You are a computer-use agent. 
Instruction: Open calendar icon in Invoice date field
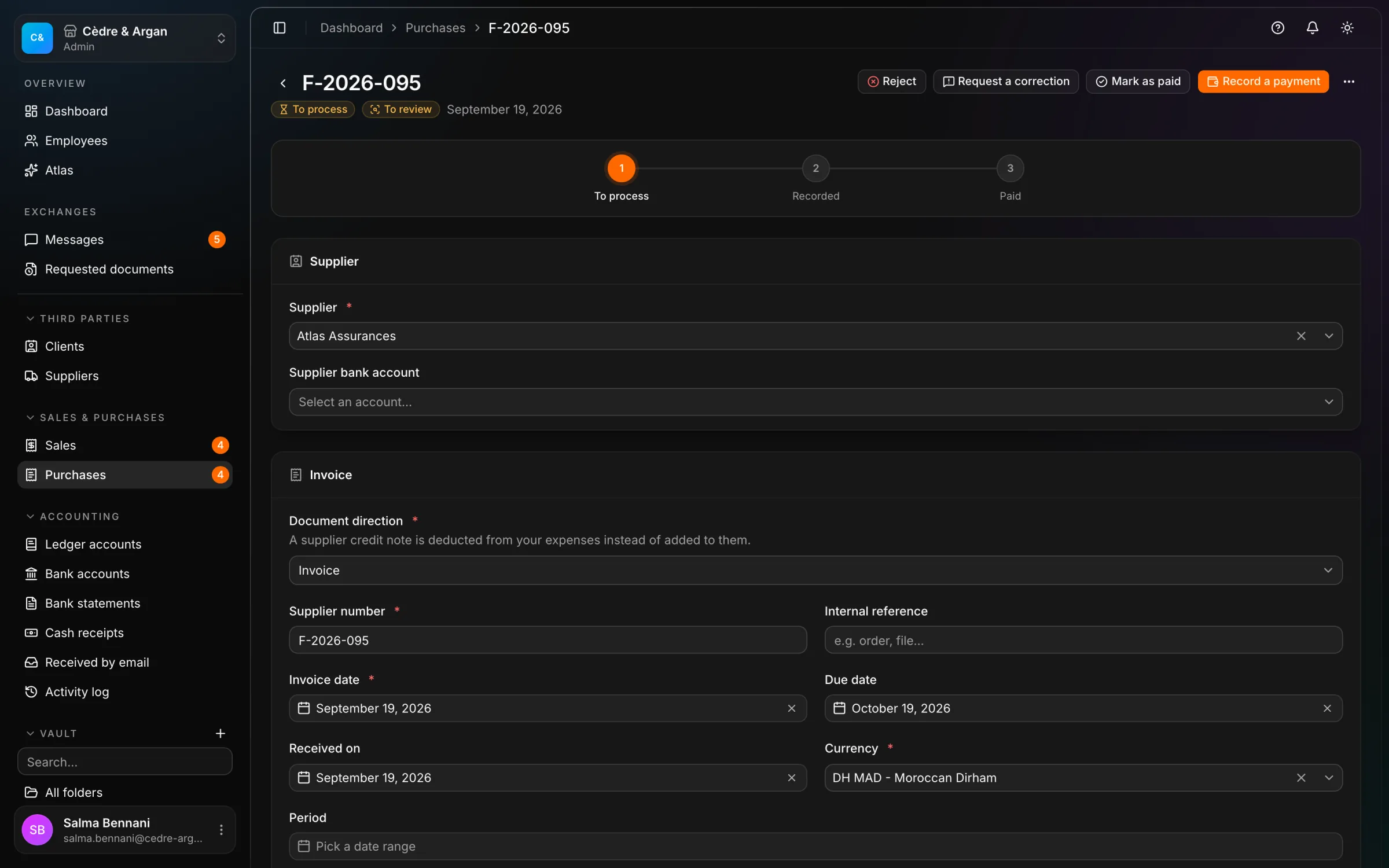tap(304, 708)
